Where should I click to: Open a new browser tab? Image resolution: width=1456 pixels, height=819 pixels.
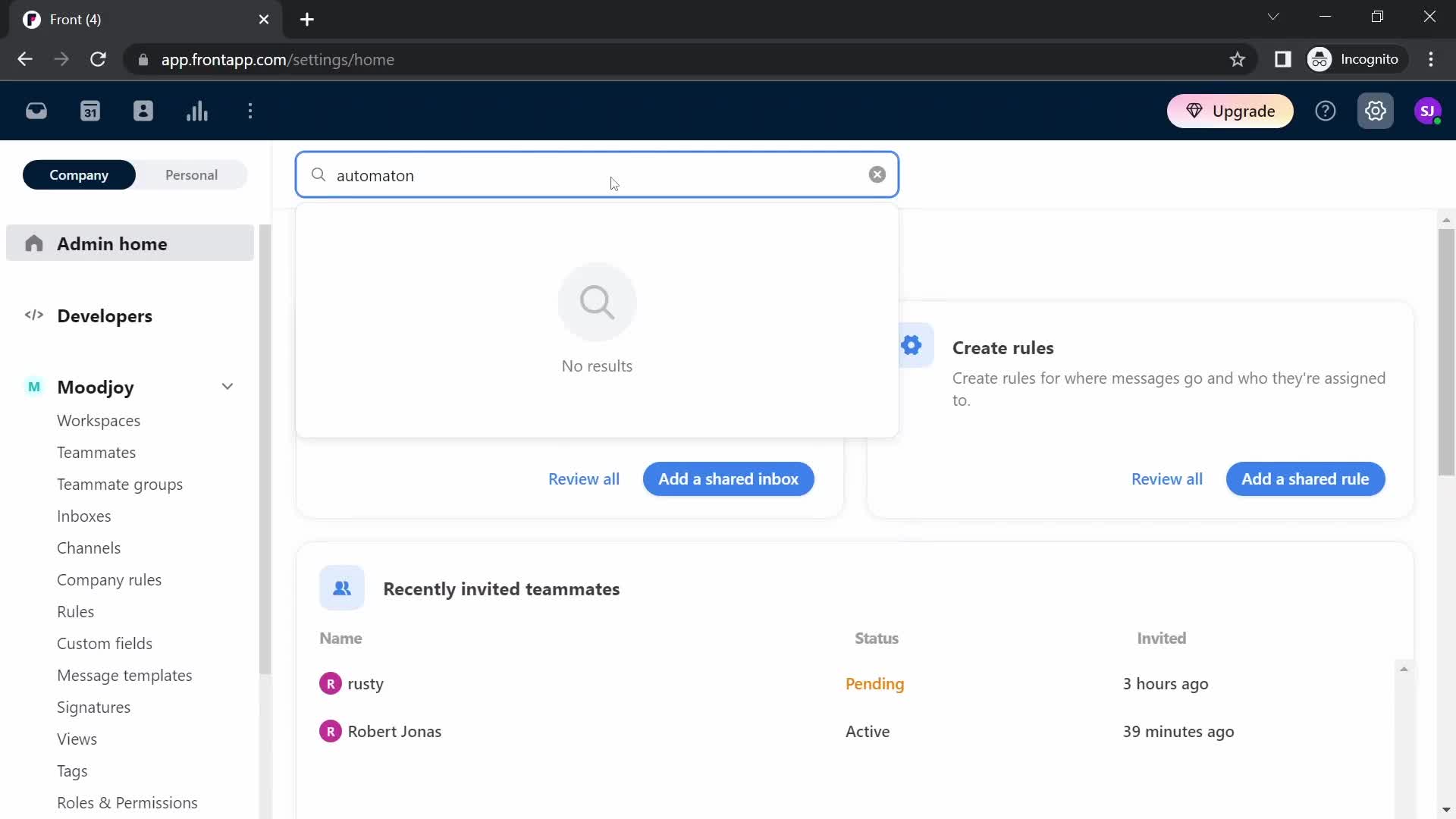pos(307,20)
